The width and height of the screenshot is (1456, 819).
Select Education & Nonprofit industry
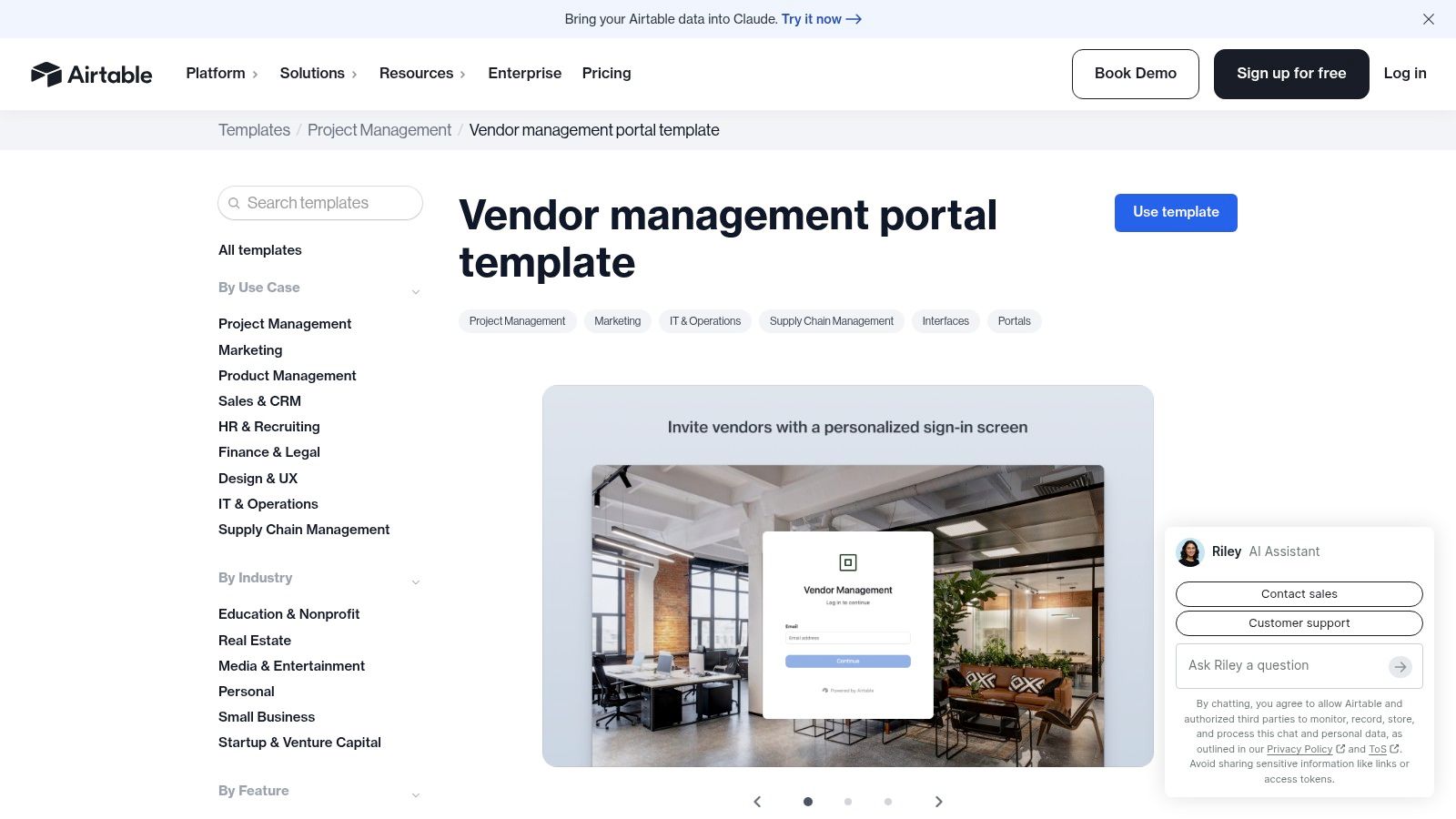[x=289, y=614]
